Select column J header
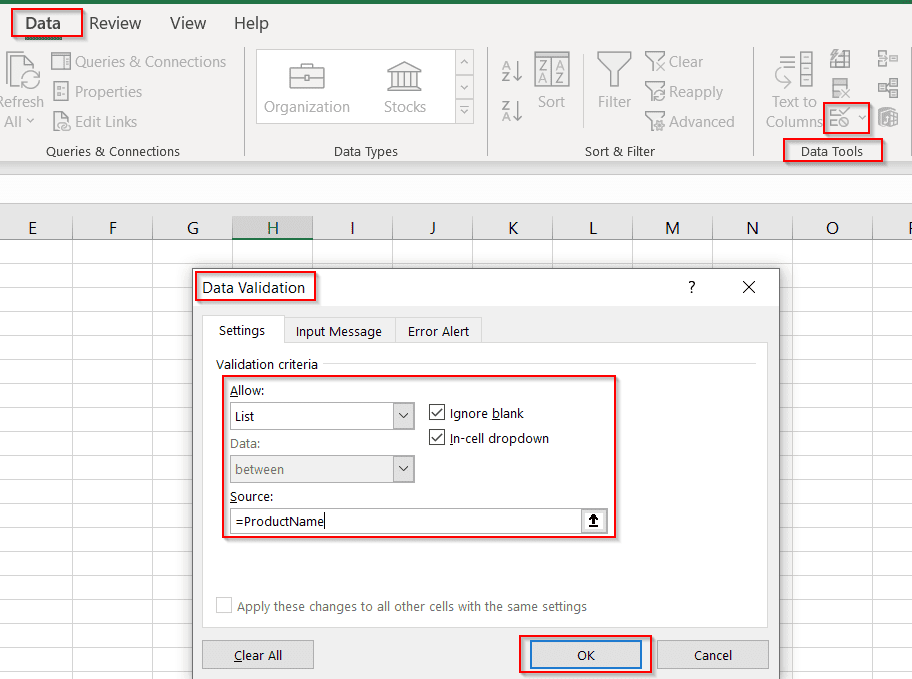 pyautogui.click(x=433, y=228)
